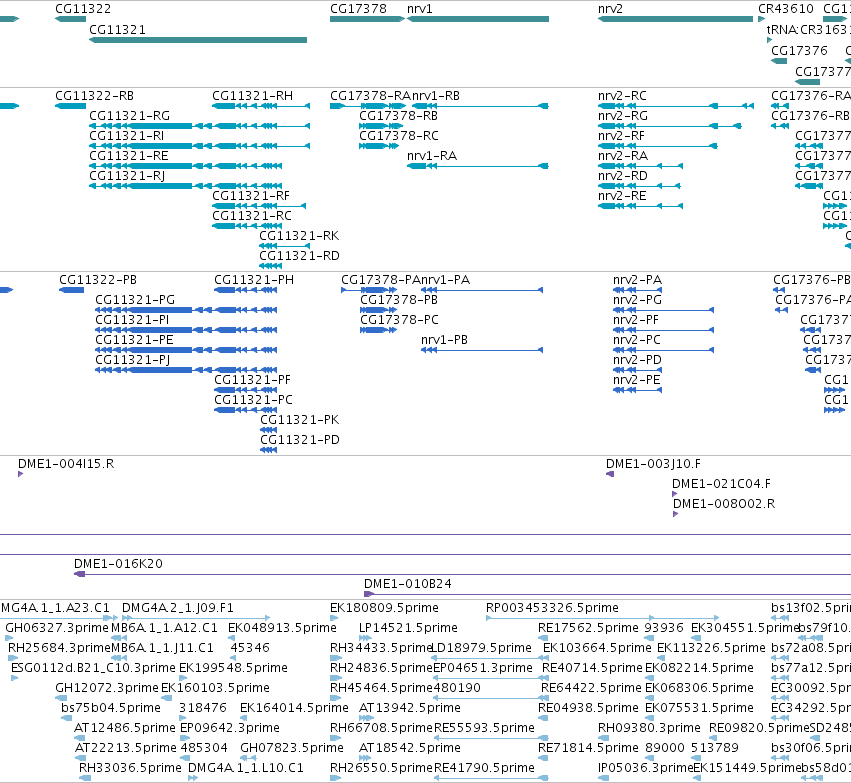Select transcript CG11321-RF
Viewport: 851px width, 783px height.
click(251, 195)
